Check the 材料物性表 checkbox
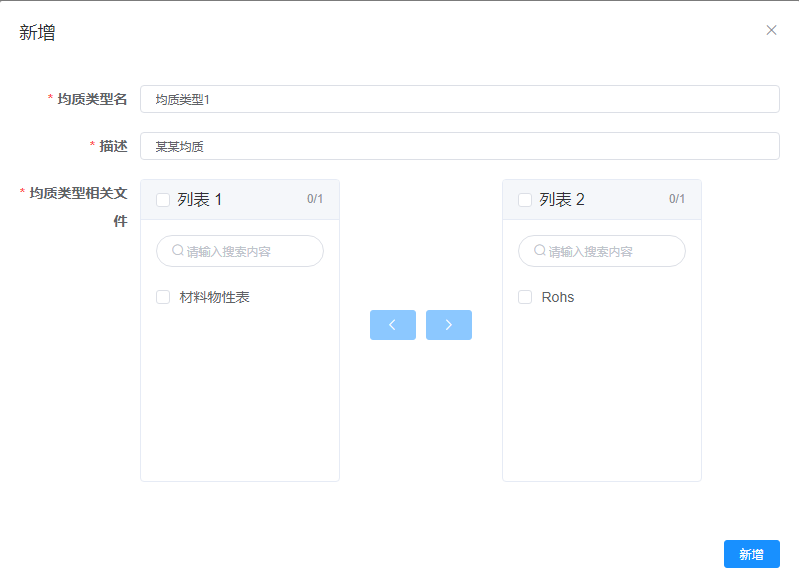Screen dimensions: 799x578 163,297
